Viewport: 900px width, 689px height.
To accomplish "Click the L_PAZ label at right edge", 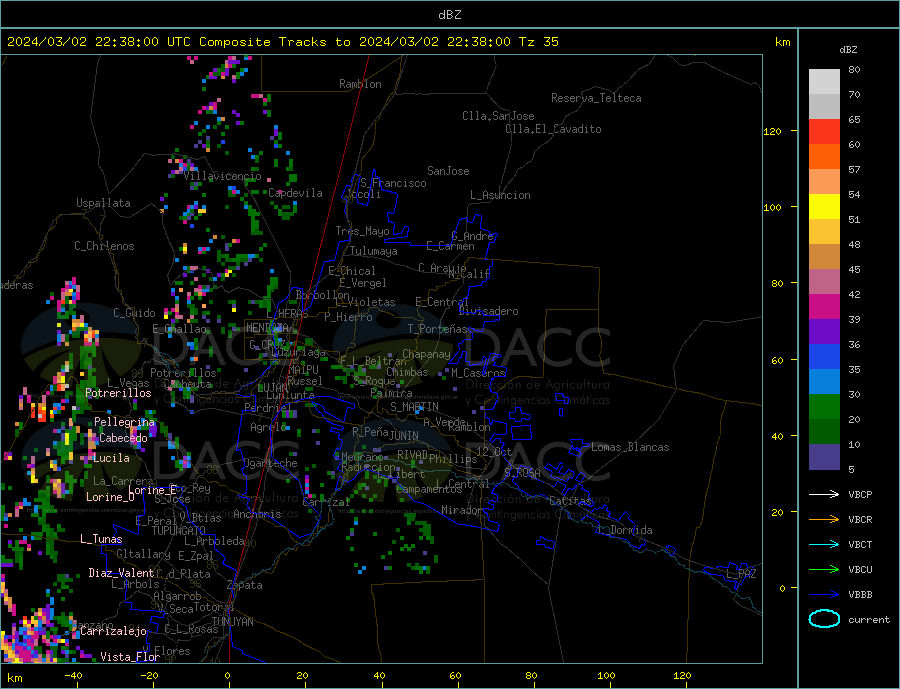I will point(741,574).
